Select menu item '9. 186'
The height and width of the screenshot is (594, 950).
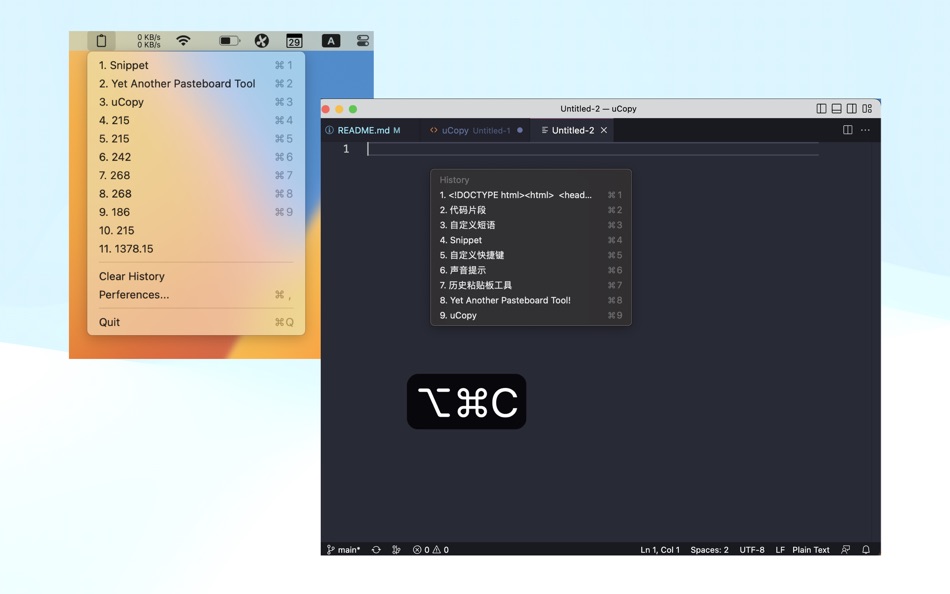point(196,212)
